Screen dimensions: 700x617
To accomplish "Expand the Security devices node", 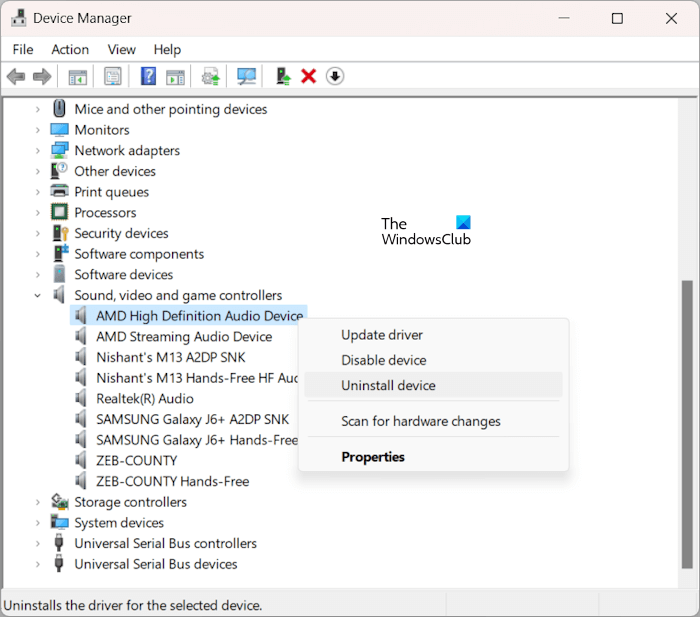I will click(38, 233).
